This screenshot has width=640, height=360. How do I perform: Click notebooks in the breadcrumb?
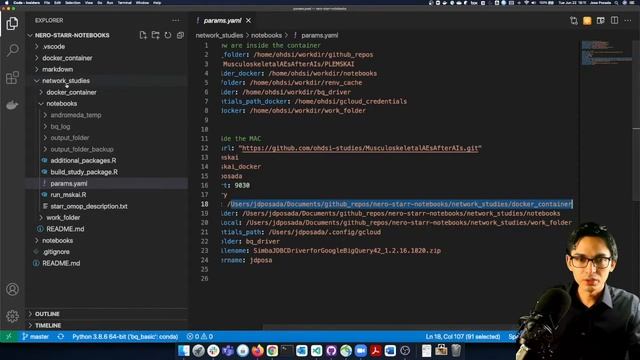266,36
